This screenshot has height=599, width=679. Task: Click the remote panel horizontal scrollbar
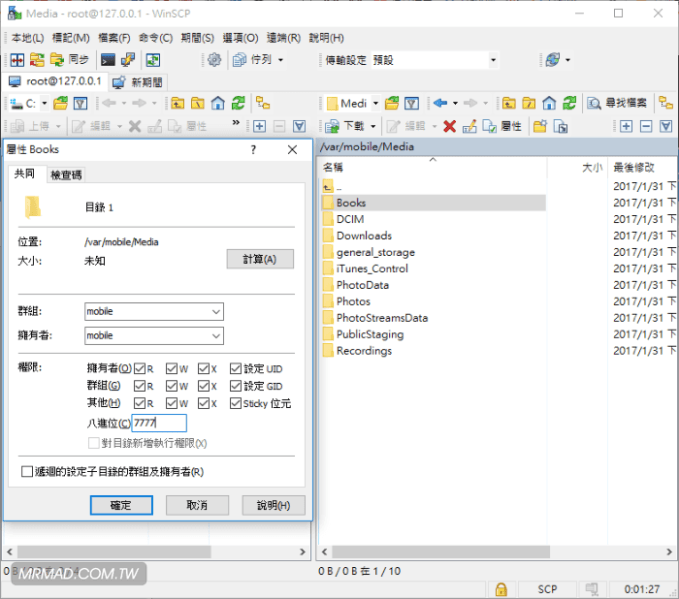[441, 552]
